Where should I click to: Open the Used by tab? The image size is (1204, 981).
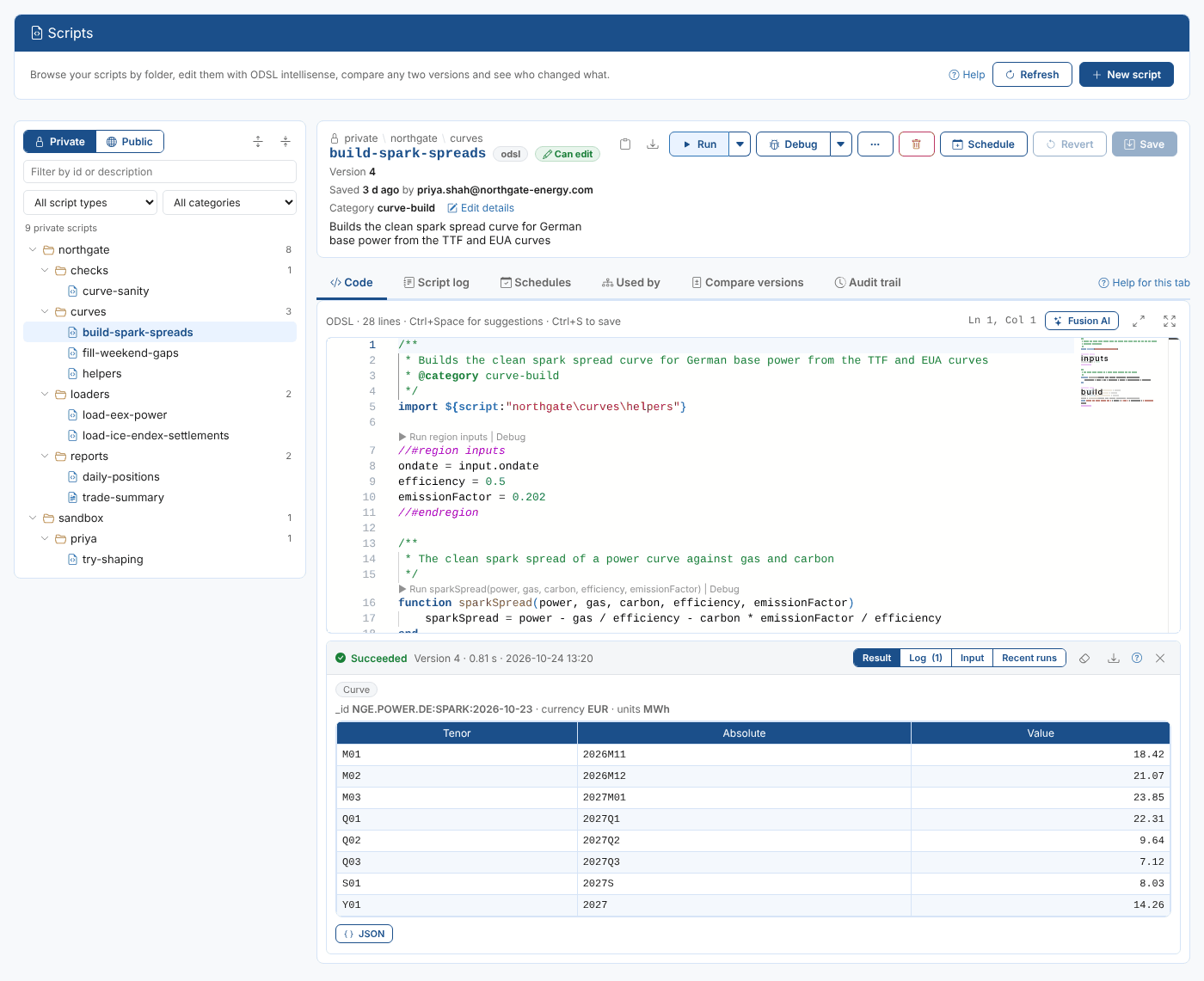point(631,283)
